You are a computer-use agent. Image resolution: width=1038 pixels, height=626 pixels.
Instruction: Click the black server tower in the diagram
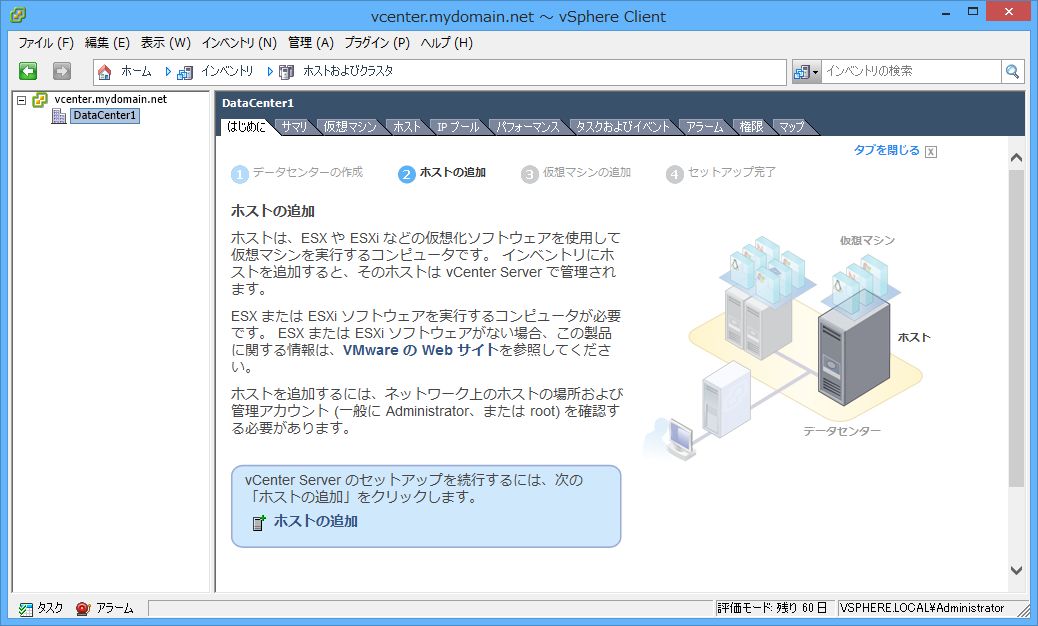point(853,347)
